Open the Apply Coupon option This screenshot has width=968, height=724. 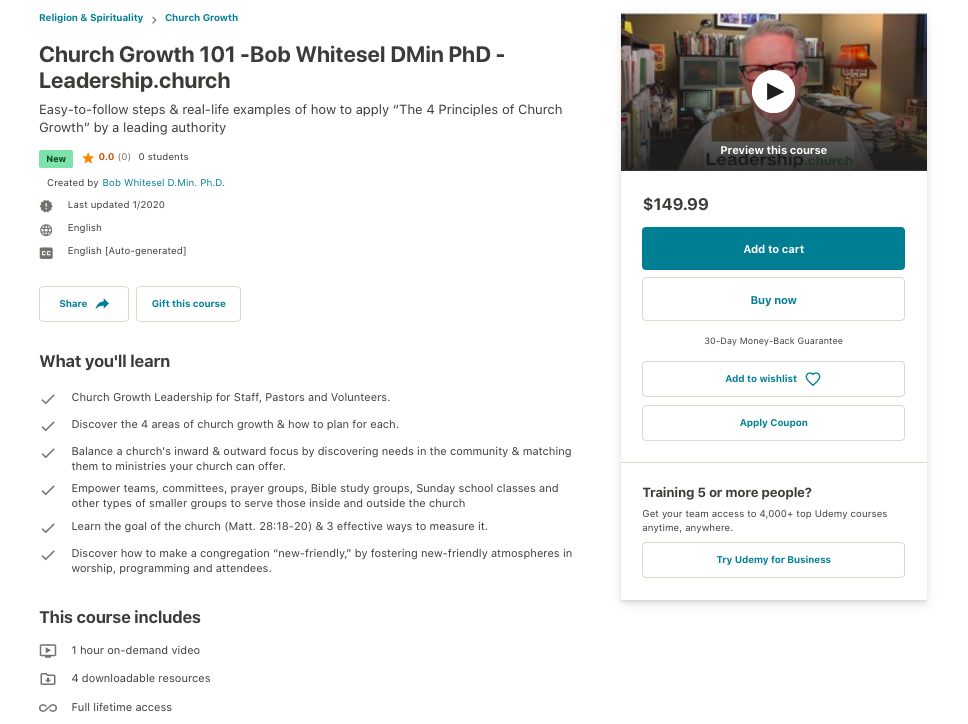click(773, 423)
